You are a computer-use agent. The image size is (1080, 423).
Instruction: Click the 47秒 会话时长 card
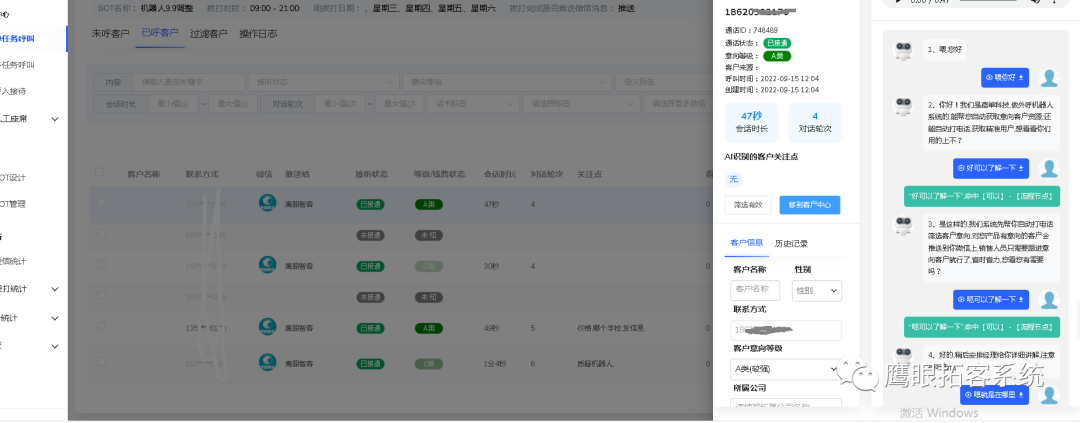(x=751, y=123)
